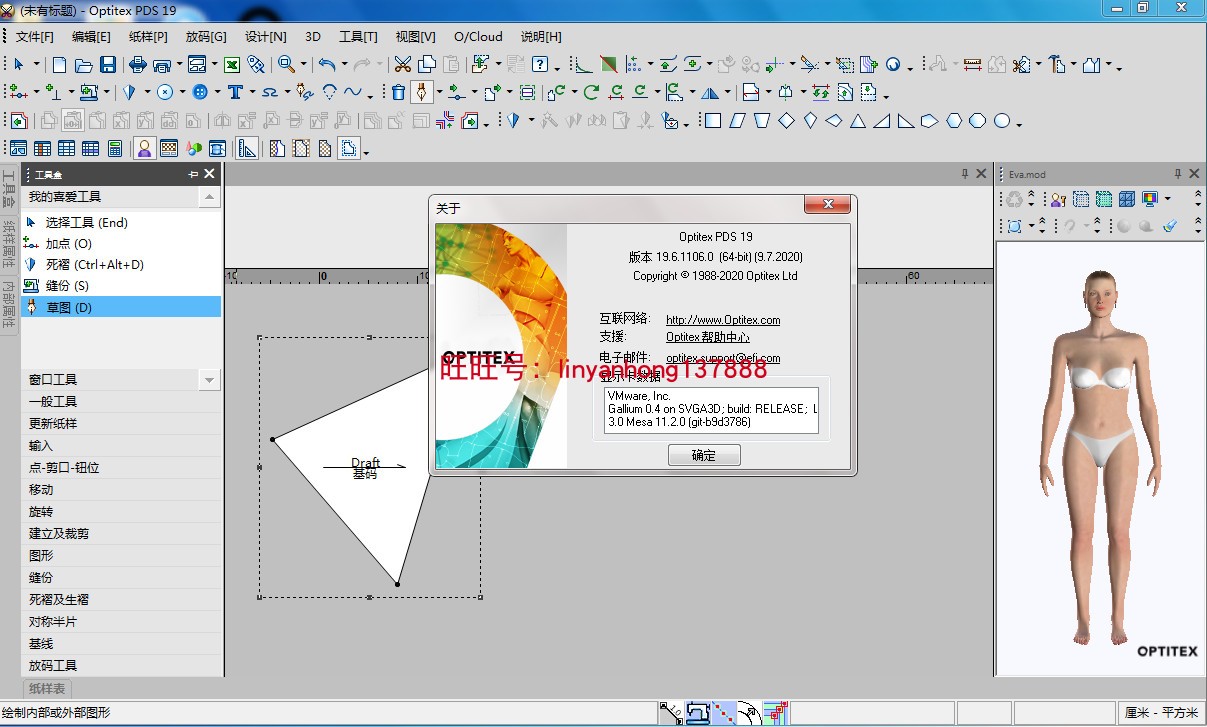
Task: Unpin the Eva.mod panel
Action: coord(1179,172)
